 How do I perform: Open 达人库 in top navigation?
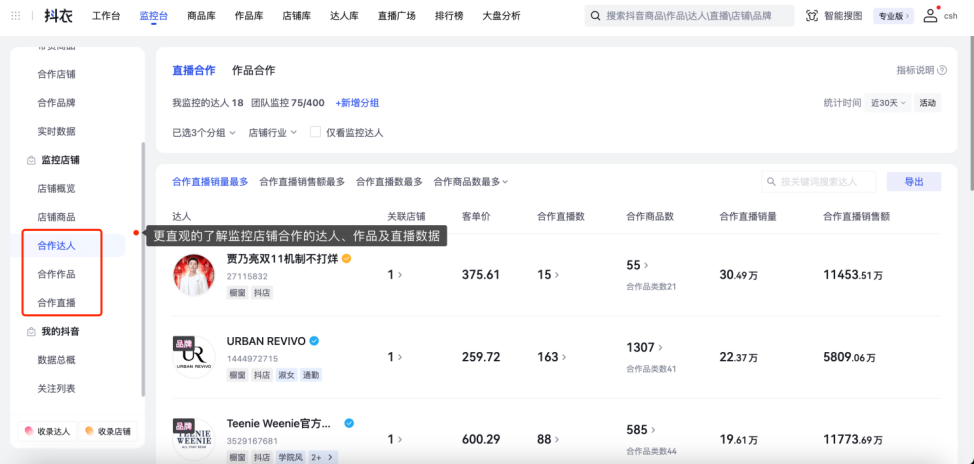[x=344, y=16]
